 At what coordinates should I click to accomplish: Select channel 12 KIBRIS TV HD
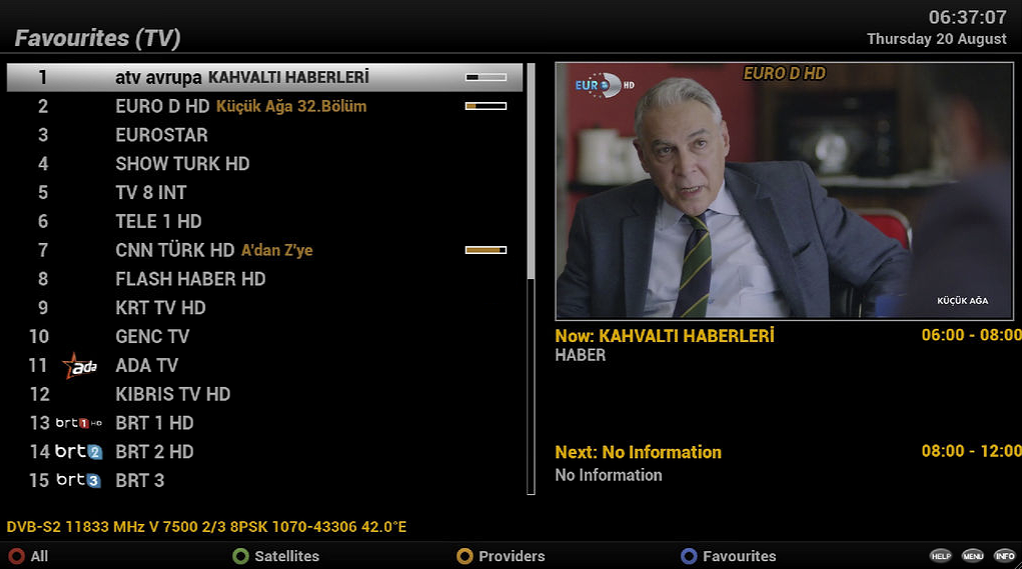265,394
